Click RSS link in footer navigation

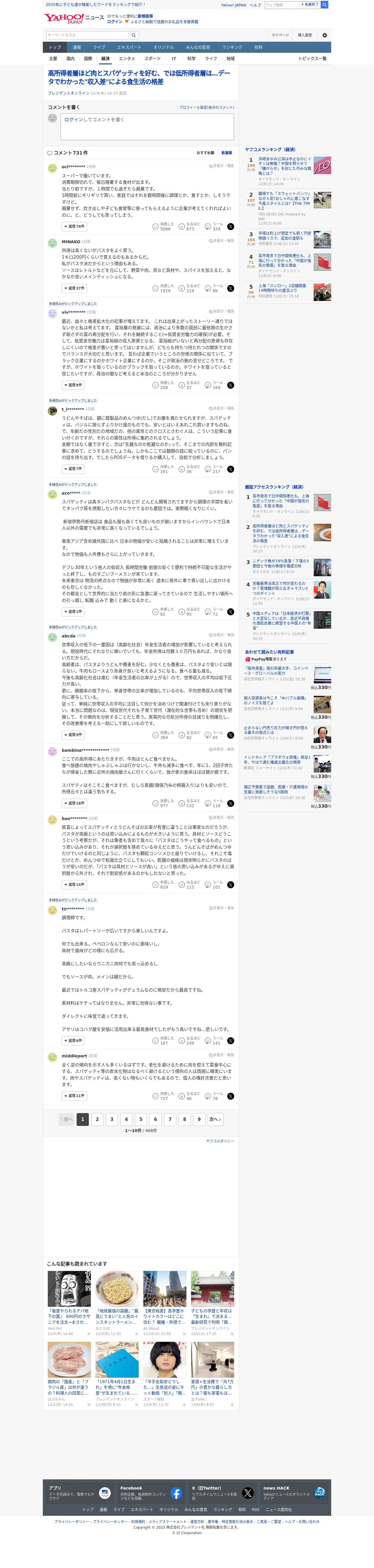coord(255,1510)
